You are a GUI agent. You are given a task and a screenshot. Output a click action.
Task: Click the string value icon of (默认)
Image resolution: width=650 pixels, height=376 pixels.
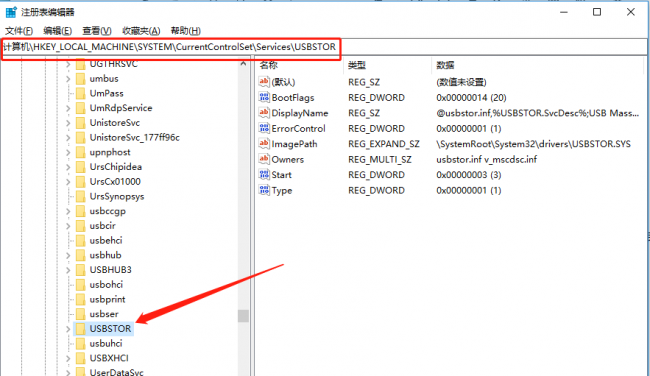tap(264, 82)
